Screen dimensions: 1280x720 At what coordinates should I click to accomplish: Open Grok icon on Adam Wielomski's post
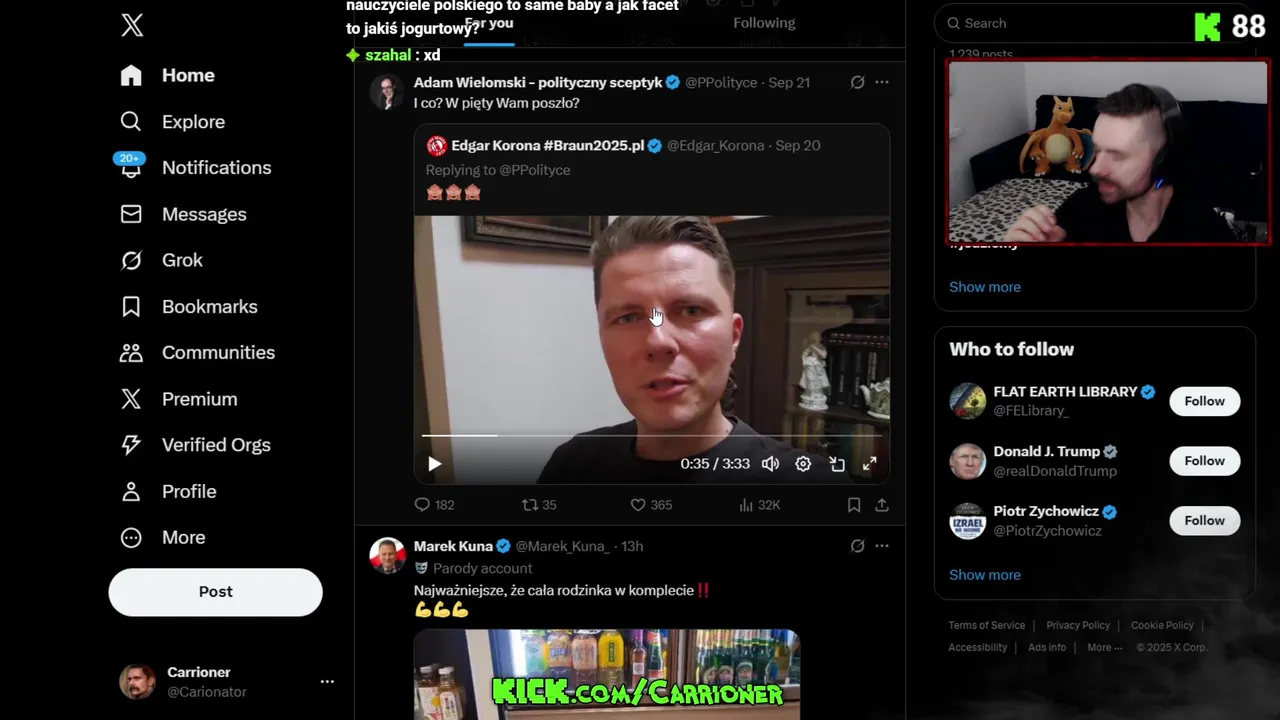coord(857,82)
